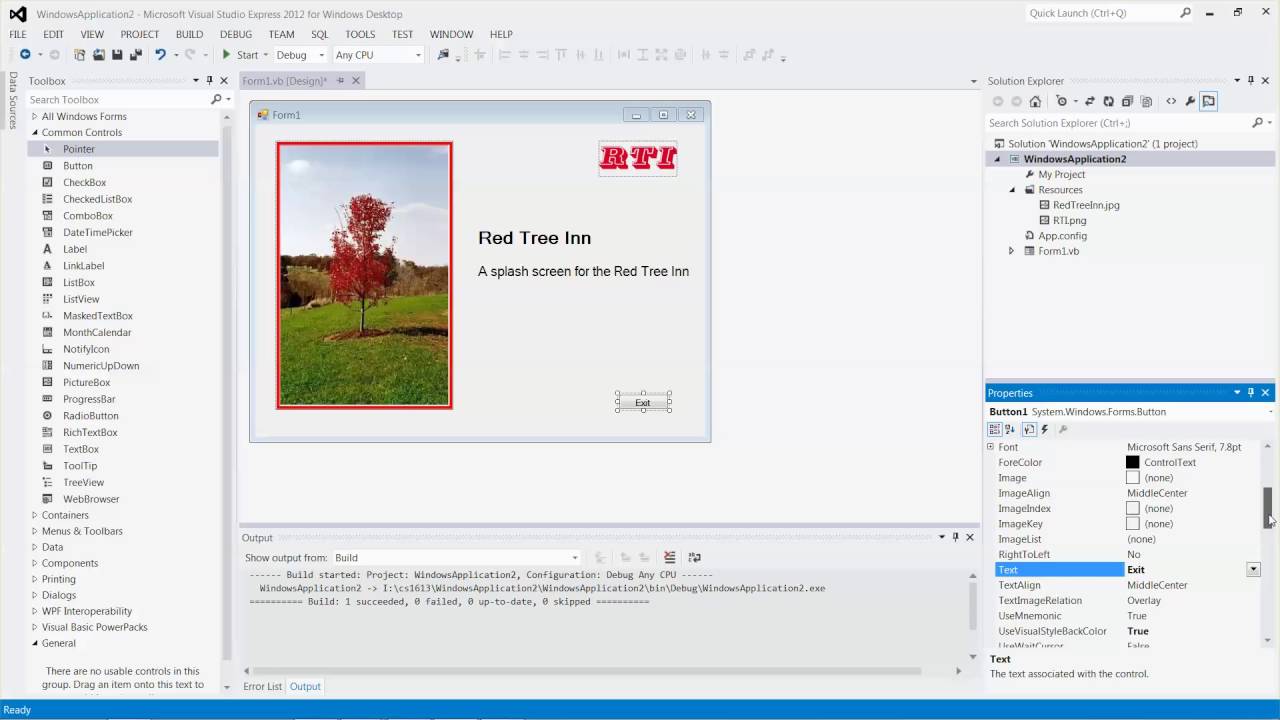Open the BUILD menu
The width and height of the screenshot is (1280, 720).
[x=189, y=34]
